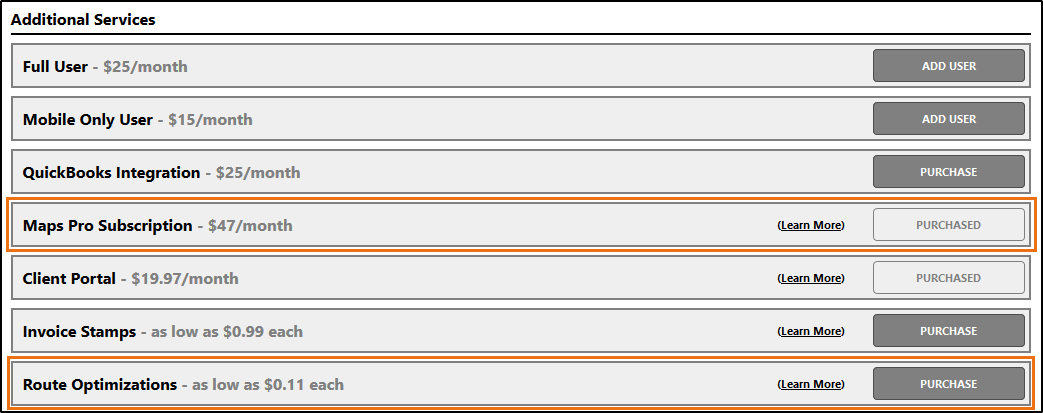The image size is (1043, 413).
Task: Purchase the QuickBooks Integration service
Action: pyautogui.click(x=948, y=173)
